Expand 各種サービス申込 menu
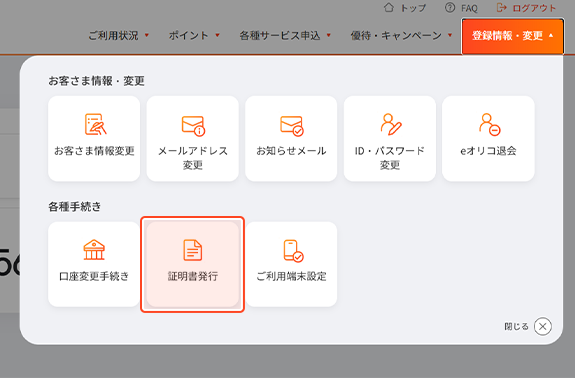 pos(285,36)
